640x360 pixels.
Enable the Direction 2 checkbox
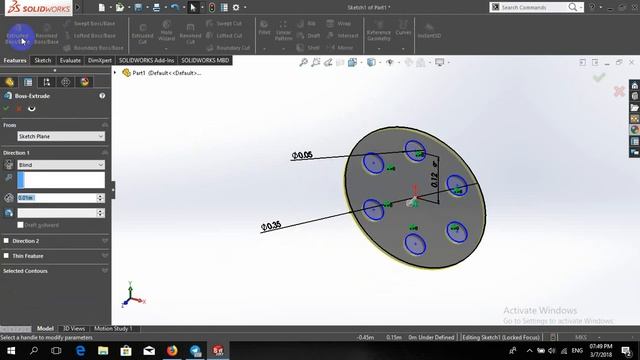click(6, 241)
